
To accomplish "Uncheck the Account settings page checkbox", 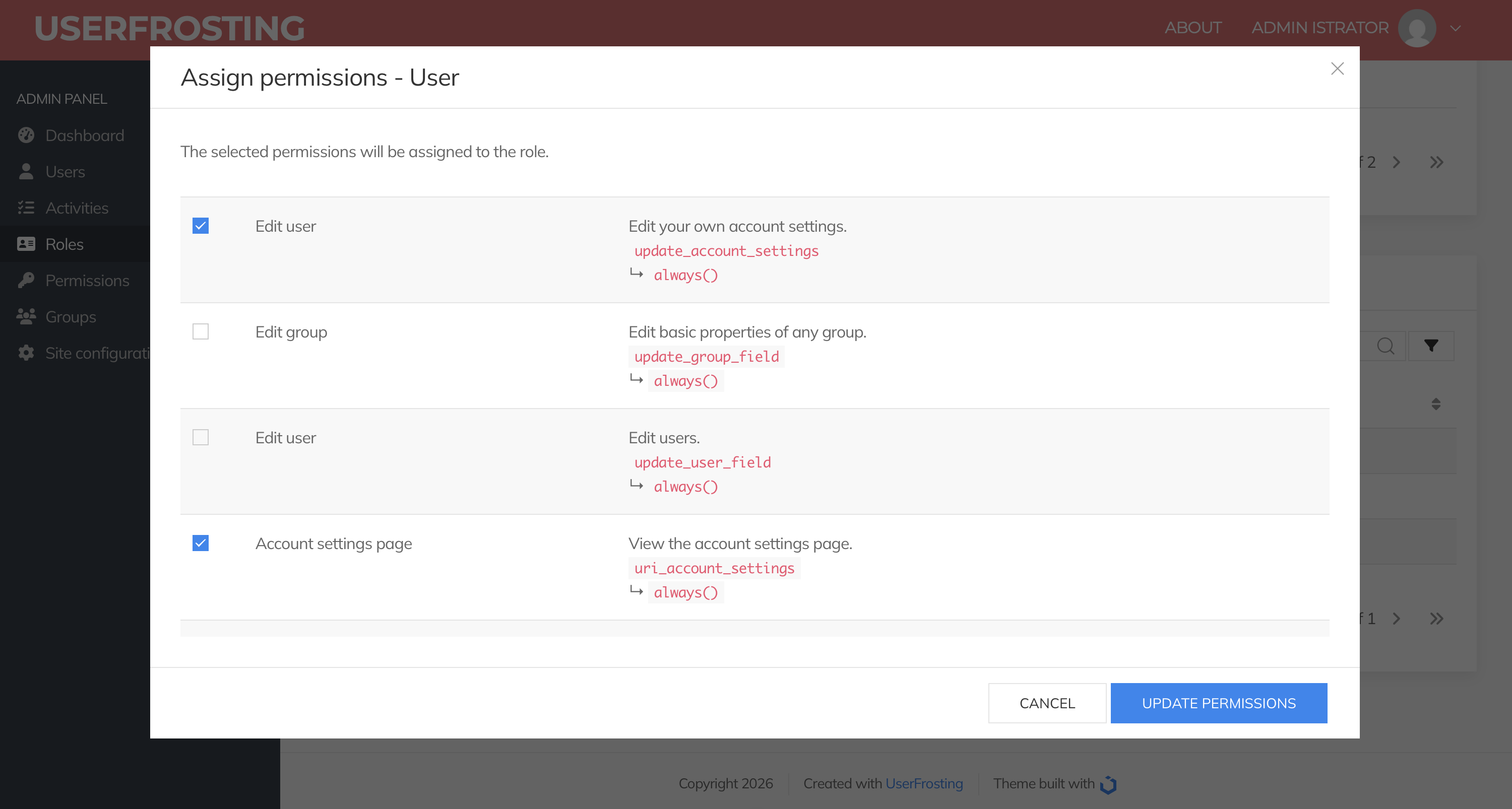I will click(201, 543).
